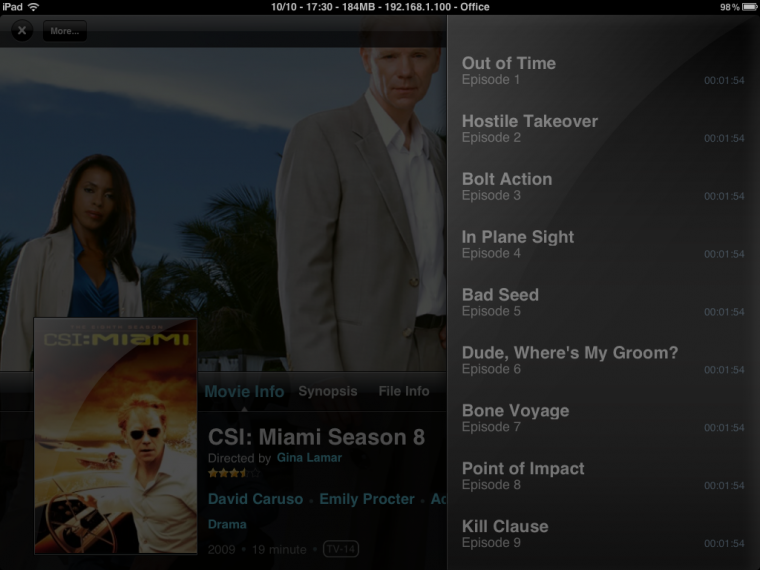Screen dimensions: 760x570
Task: Tap the TV-14 rating badge
Action: [341, 549]
